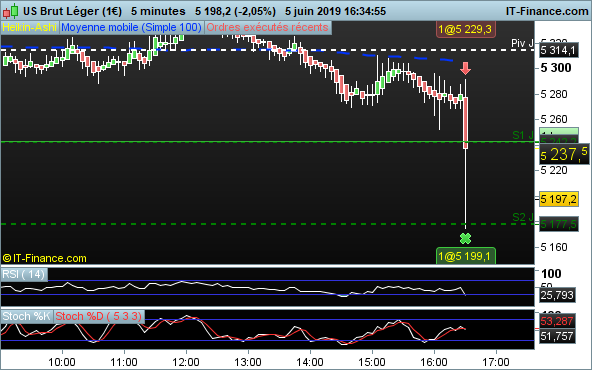592x370 pixels.
Task: Click the 100 level on RSI axis
Action: point(551,273)
